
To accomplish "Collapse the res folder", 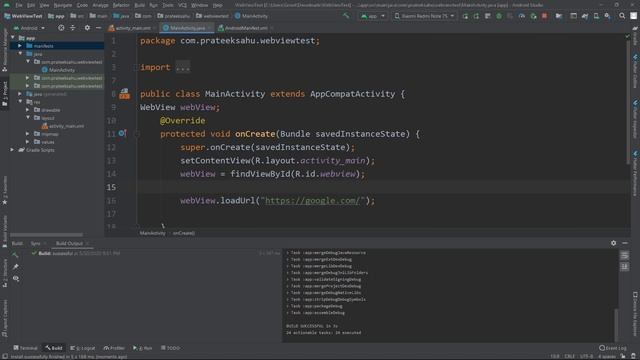I will 20,102.
